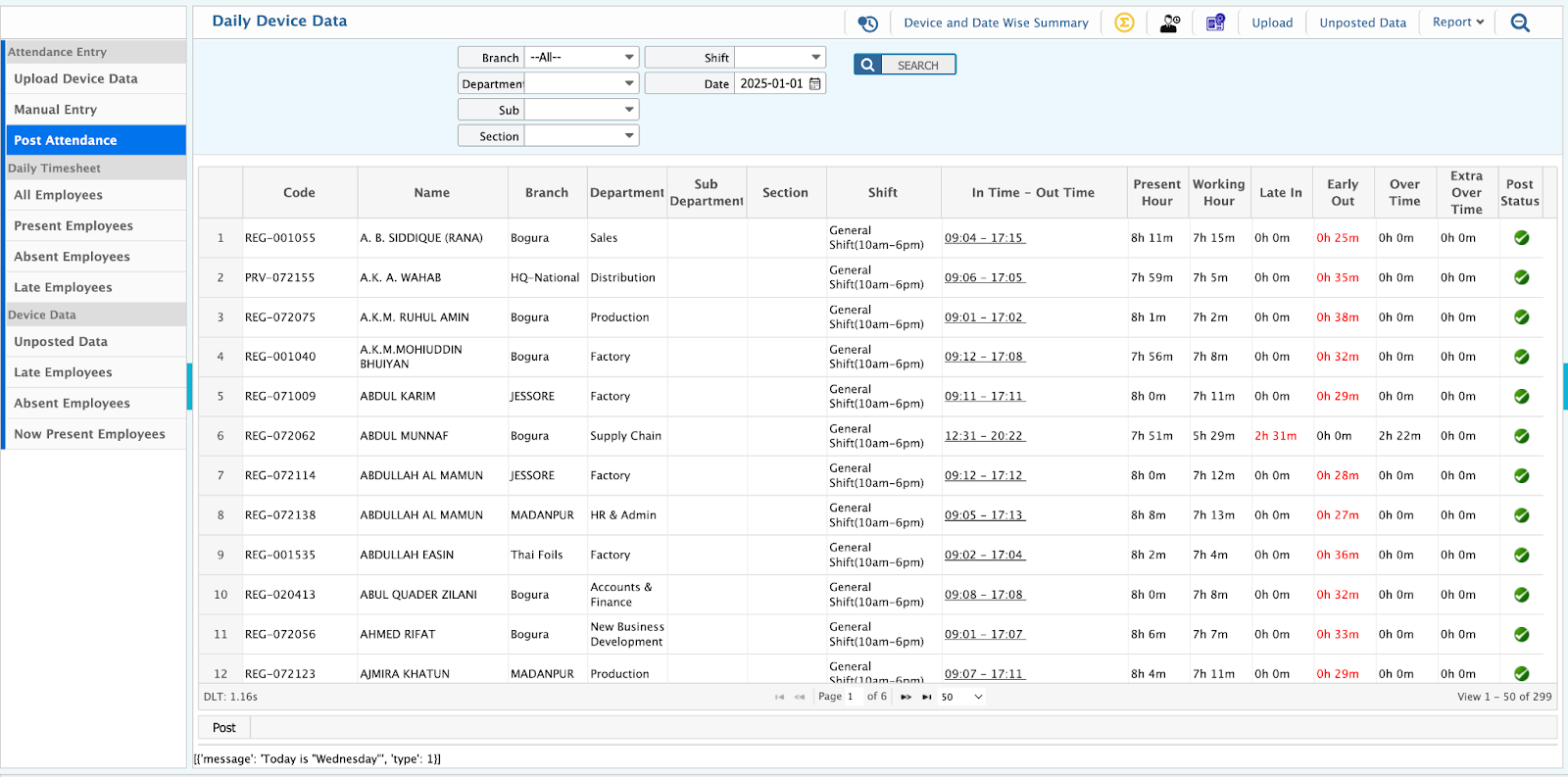Open Upload Device Data in sidebar
The width and height of the screenshot is (1568, 777).
click(75, 79)
